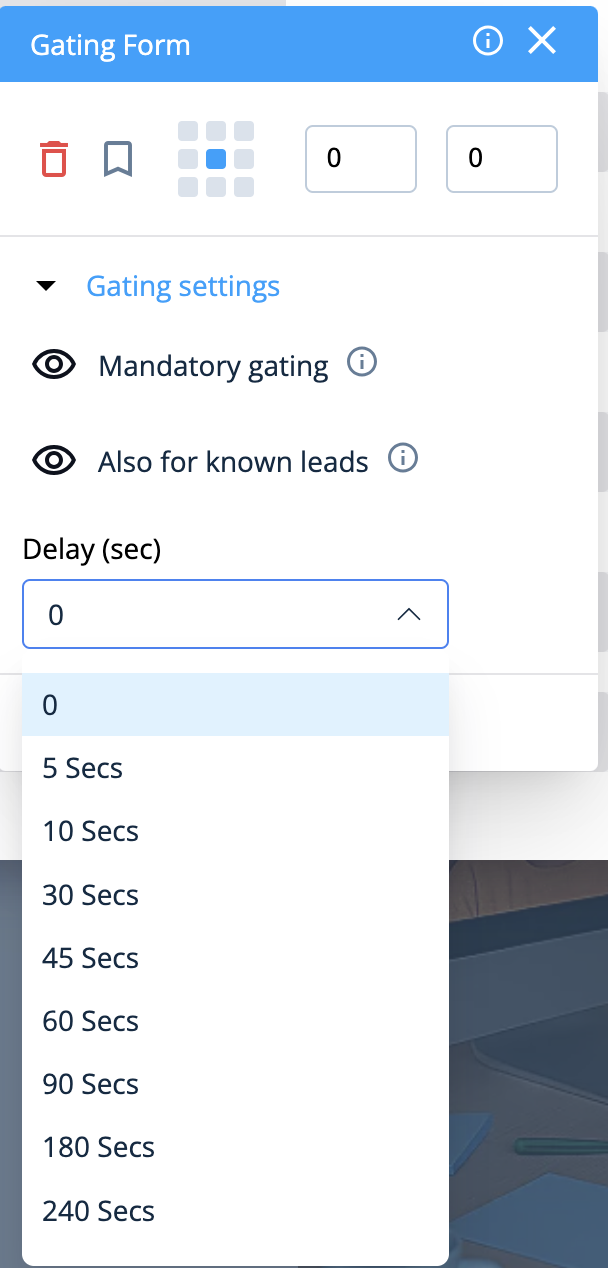Click the first offset number input field
The width and height of the screenshot is (608, 1268).
(360, 158)
